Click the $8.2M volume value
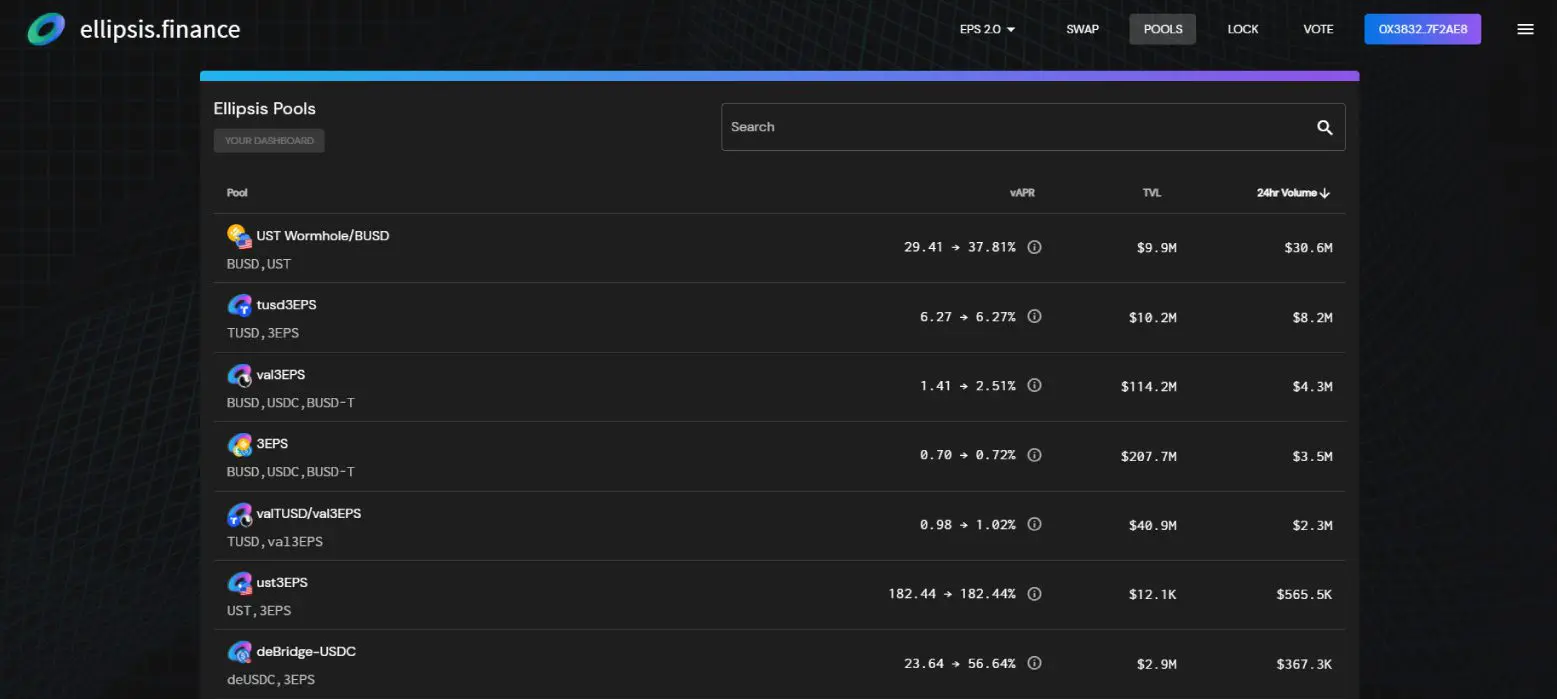 pyautogui.click(x=1313, y=317)
